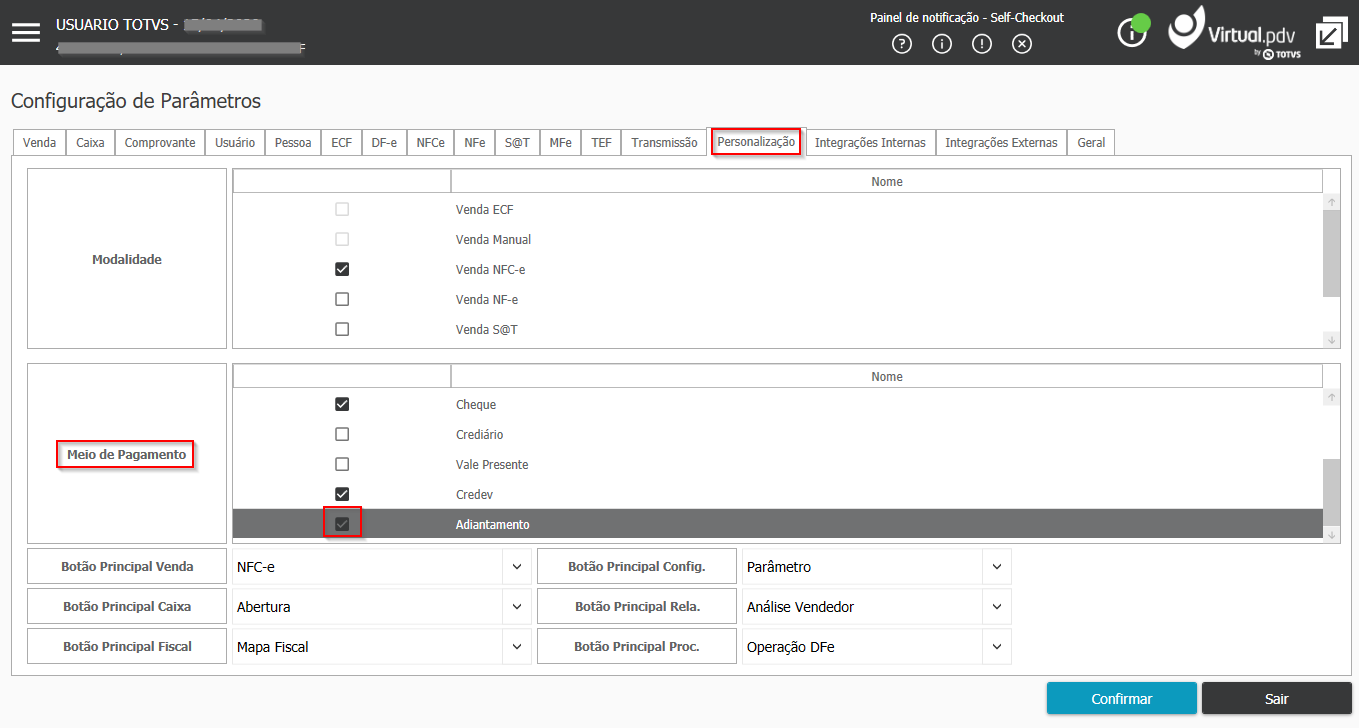Click the Meio de Pagamento label

(x=126, y=454)
